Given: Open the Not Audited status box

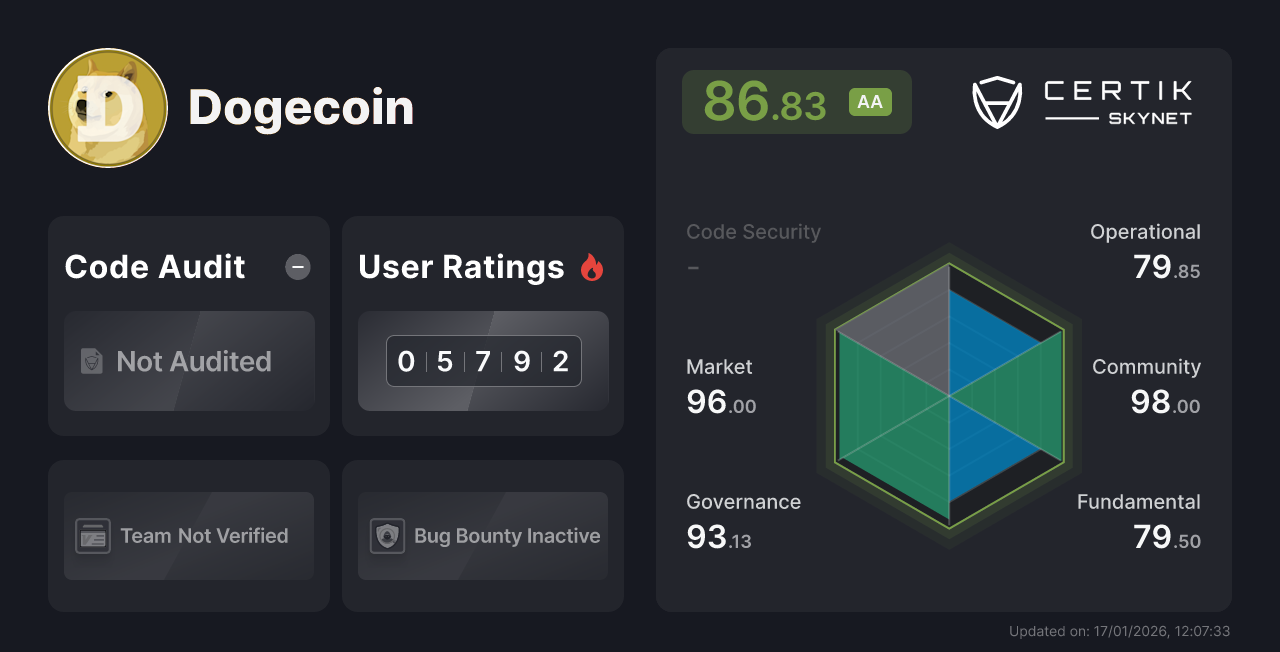Looking at the screenshot, I should pos(190,361).
